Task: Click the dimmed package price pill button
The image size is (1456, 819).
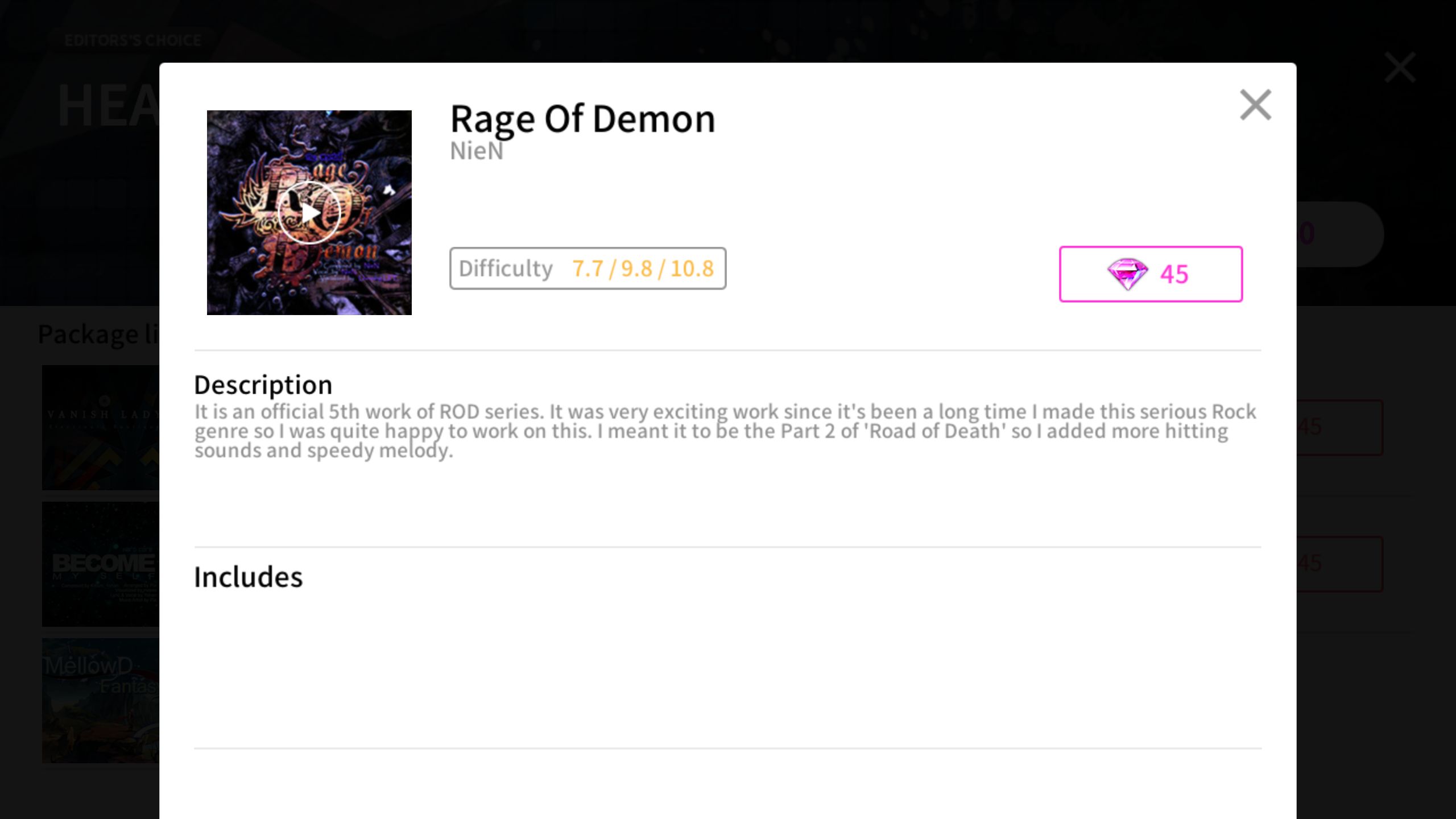Action: pos(1339,234)
